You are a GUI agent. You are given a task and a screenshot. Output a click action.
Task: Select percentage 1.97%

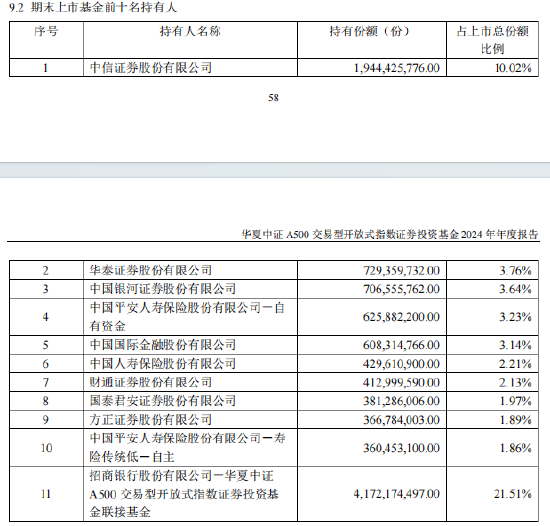pyautogui.click(x=516, y=401)
